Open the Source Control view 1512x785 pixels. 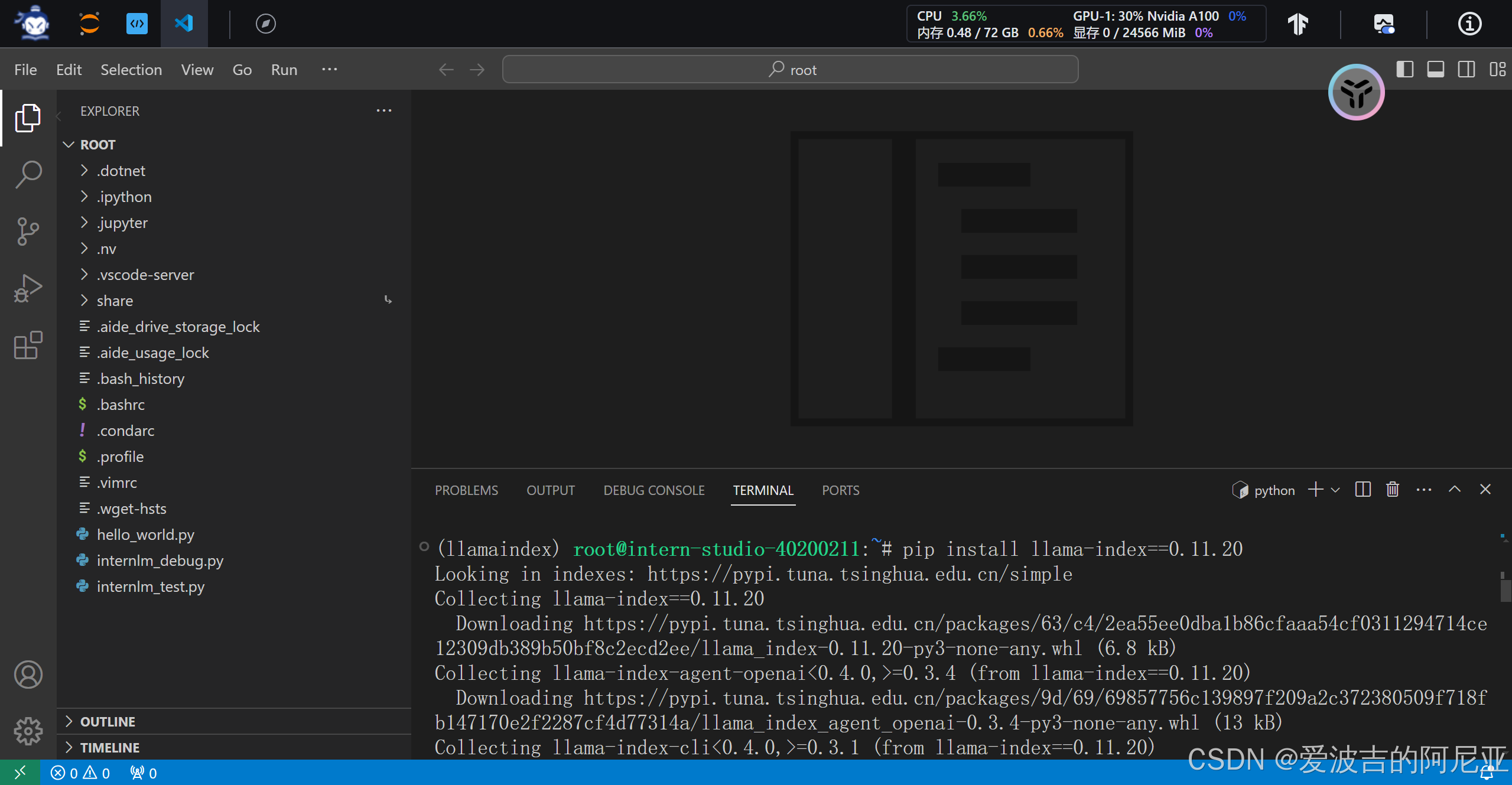point(28,231)
